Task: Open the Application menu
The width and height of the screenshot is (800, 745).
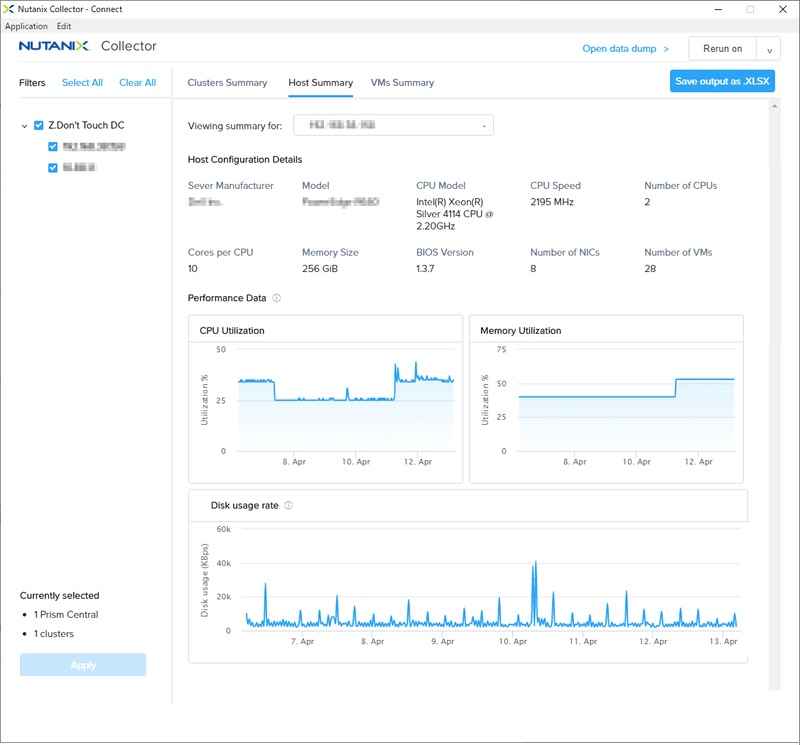Action: pyautogui.click(x=26, y=26)
